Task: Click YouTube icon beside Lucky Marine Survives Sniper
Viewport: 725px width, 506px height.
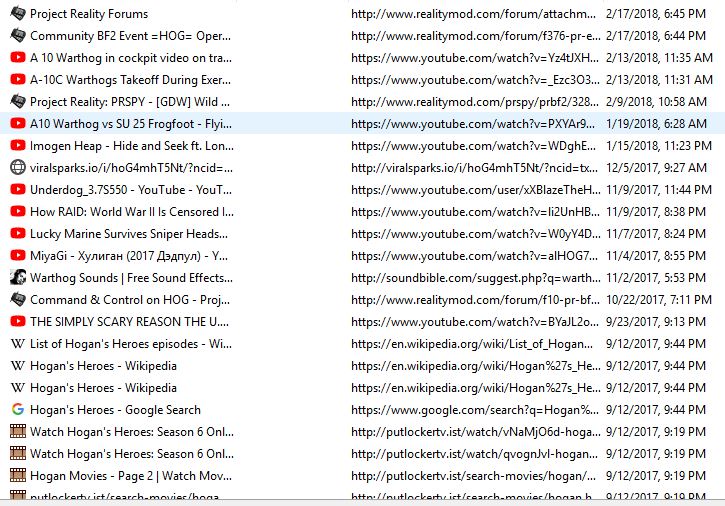Action: pos(17,234)
